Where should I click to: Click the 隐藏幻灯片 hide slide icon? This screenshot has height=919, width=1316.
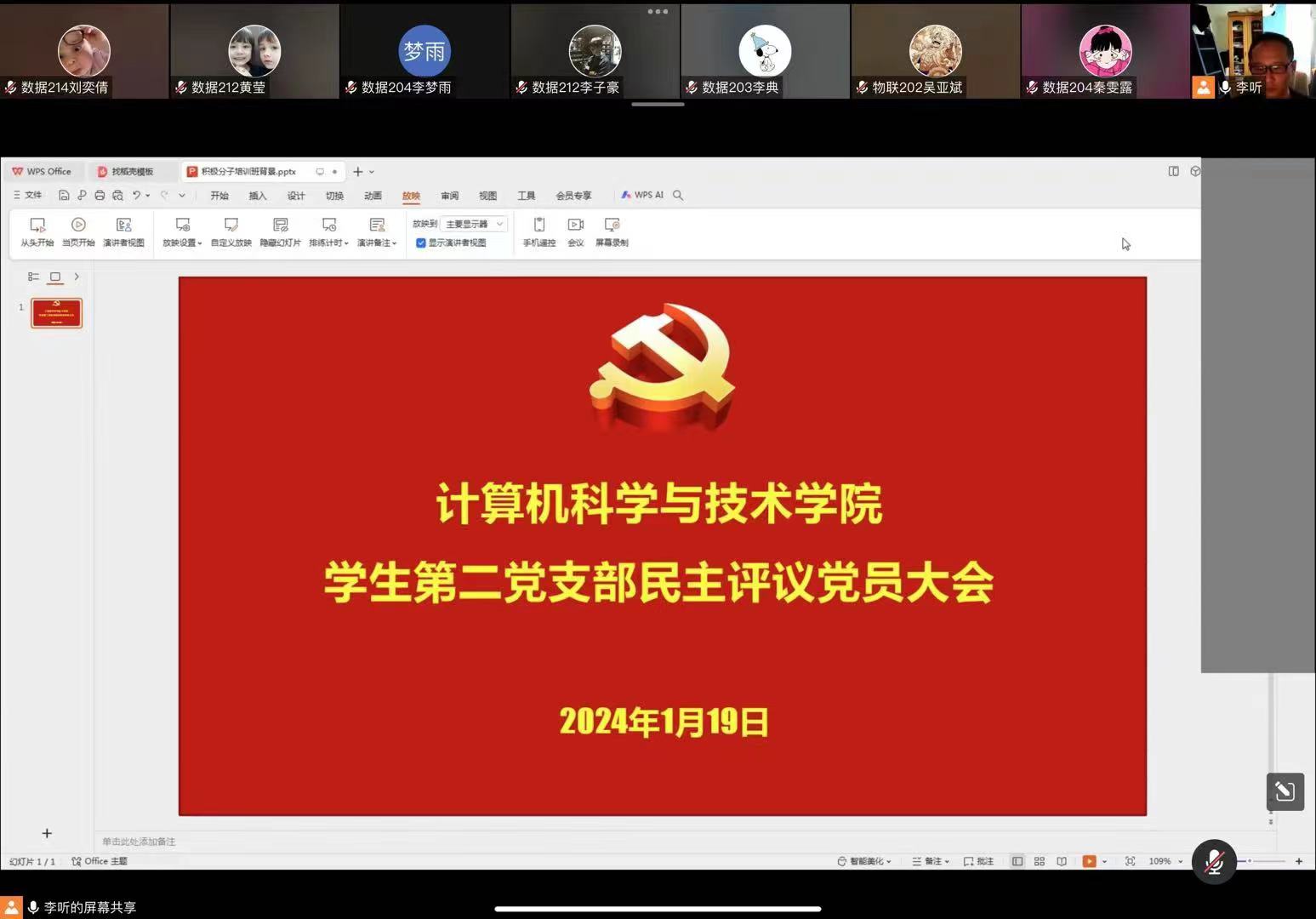click(x=280, y=230)
